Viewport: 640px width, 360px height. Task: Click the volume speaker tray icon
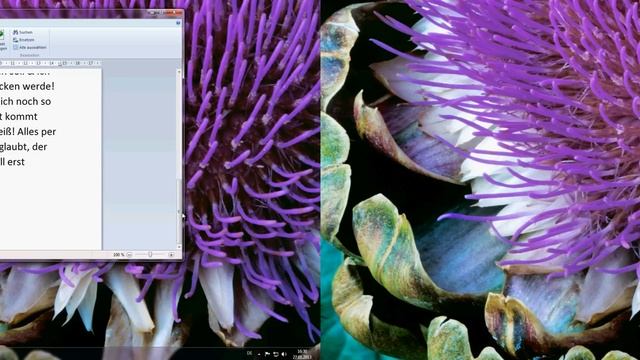[x=284, y=354]
